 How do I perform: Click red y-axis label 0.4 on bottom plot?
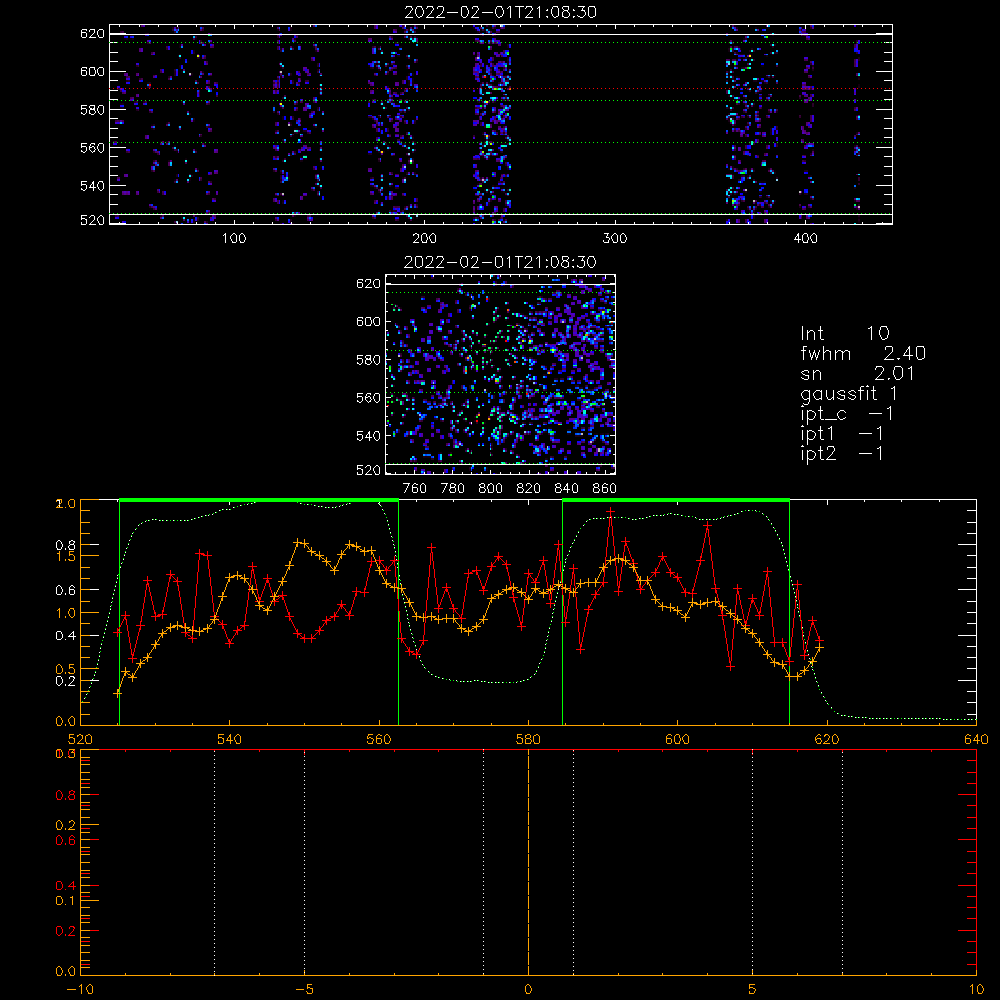click(67, 886)
